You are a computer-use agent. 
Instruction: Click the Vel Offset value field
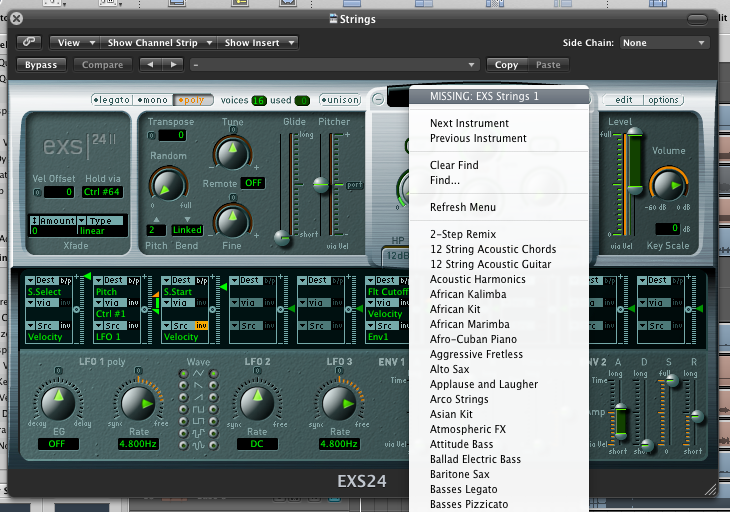click(x=59, y=192)
